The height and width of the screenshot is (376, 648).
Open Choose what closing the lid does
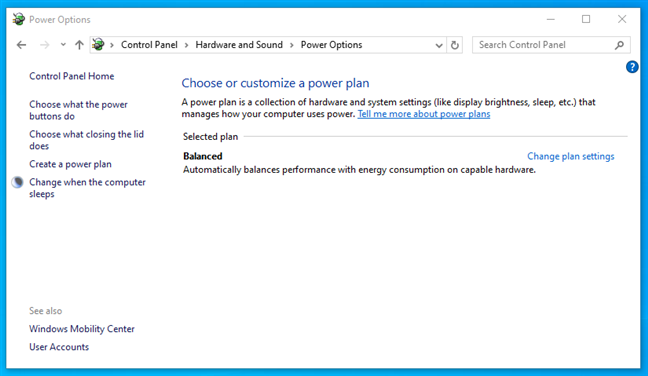coord(86,140)
